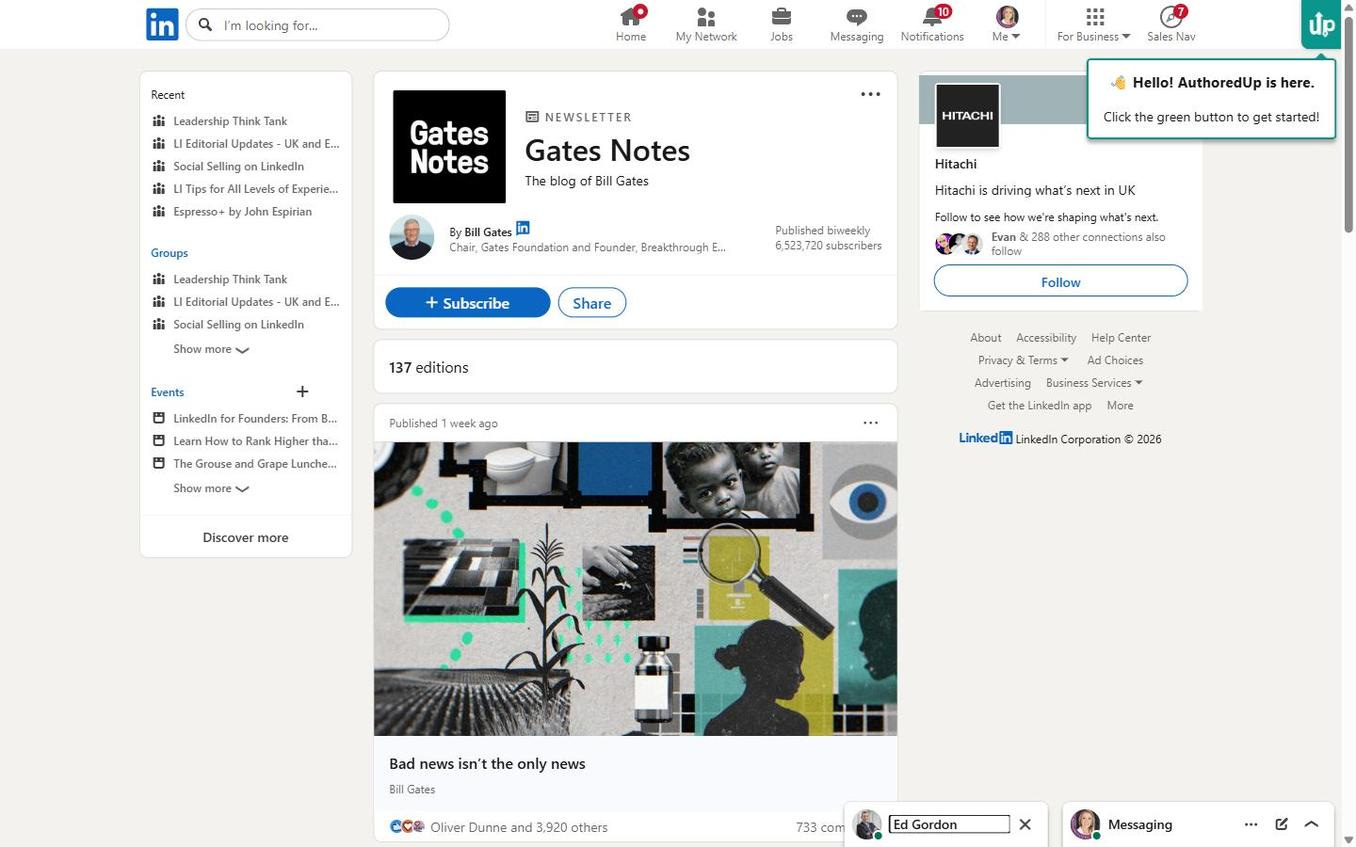Open the Messaging speech bubble icon
The width and height of the screenshot is (1356, 847).
tap(856, 16)
